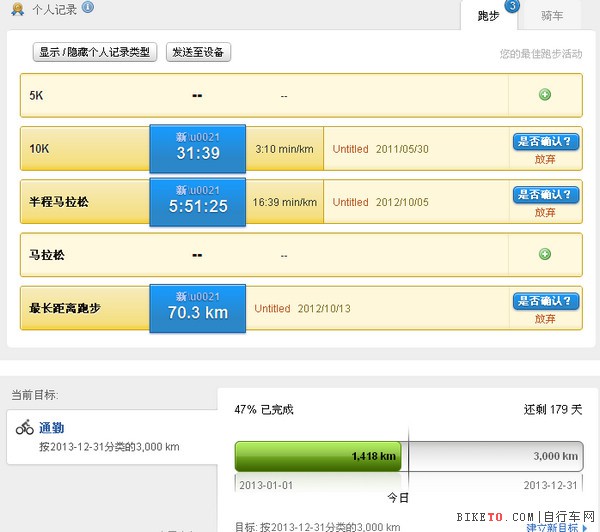Viewport: 600px width, 532px height.
Task: Click the 今日 marker on the goal timeline
Action: point(398,498)
